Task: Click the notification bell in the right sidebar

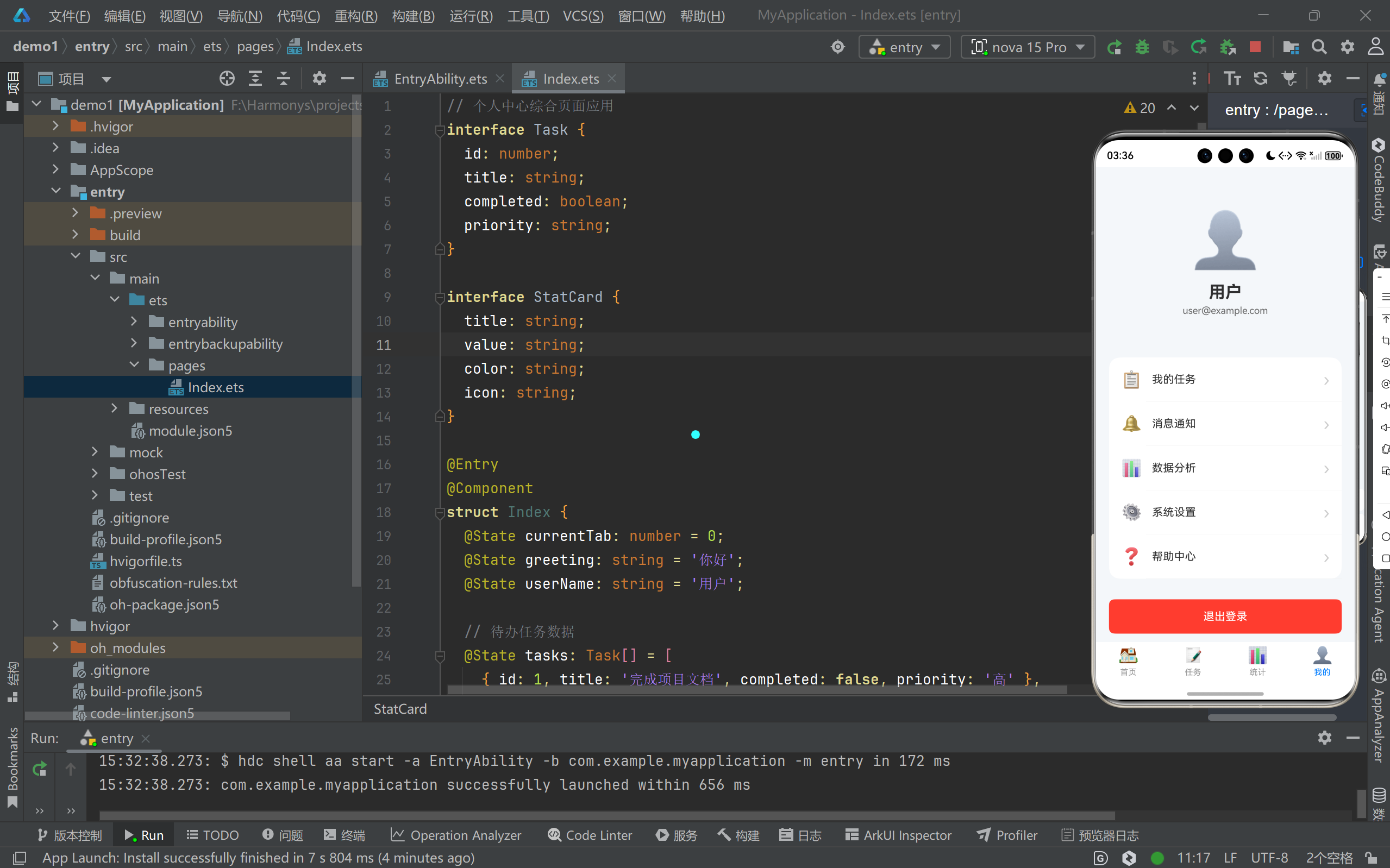Action: [x=1380, y=80]
